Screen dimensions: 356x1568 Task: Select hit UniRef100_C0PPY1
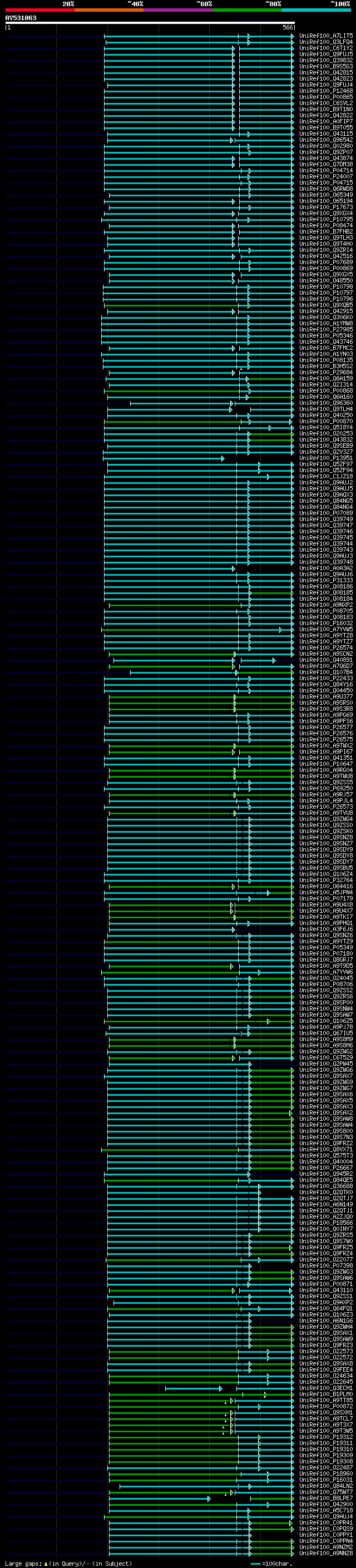pos(326,1535)
